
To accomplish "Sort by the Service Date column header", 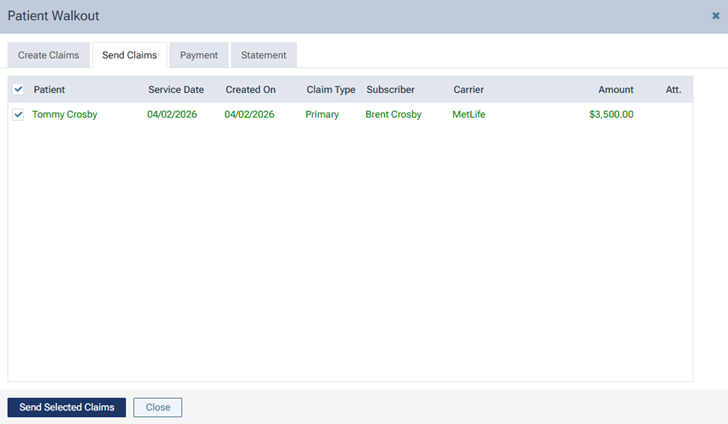I will (x=176, y=90).
